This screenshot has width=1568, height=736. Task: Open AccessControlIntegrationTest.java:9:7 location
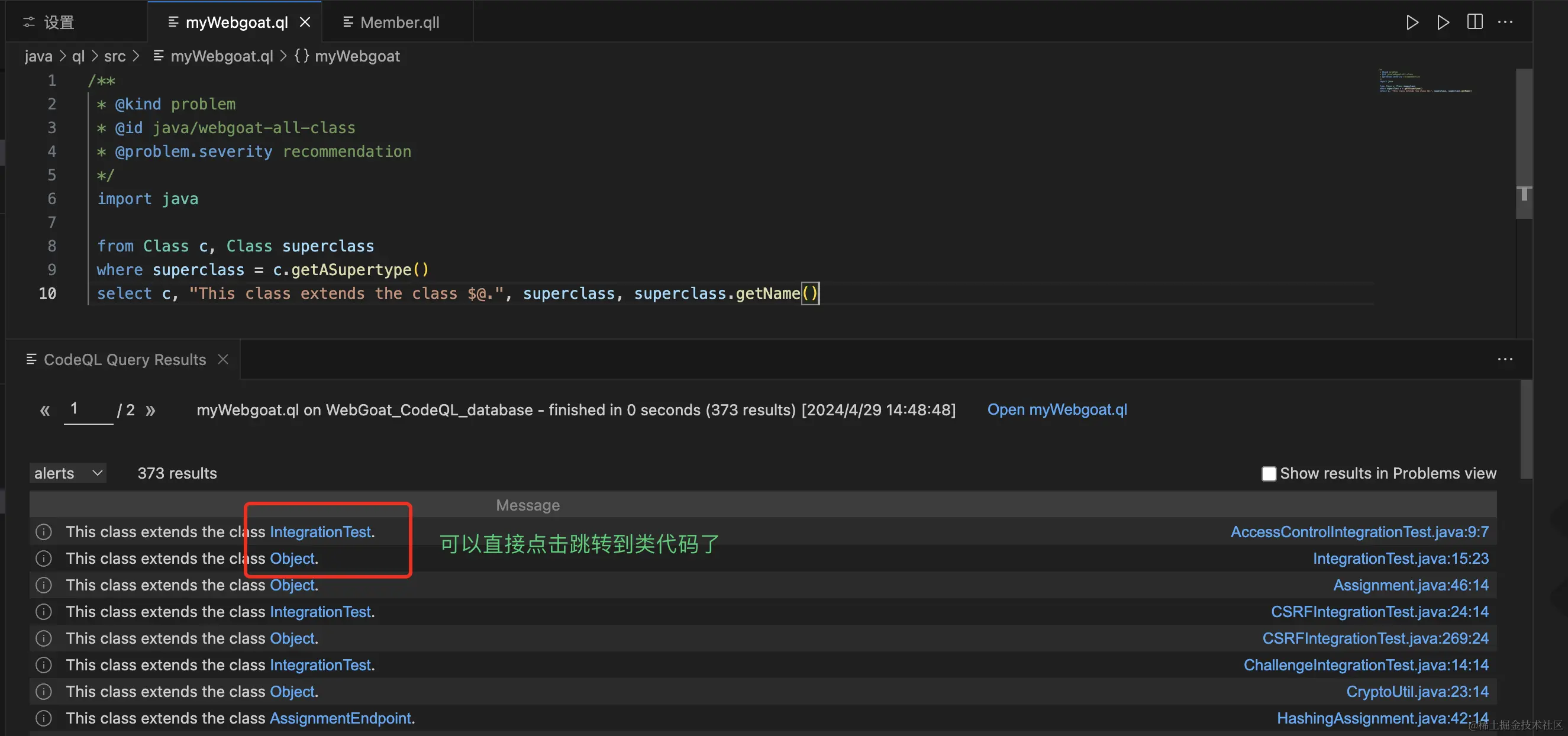coord(1359,531)
